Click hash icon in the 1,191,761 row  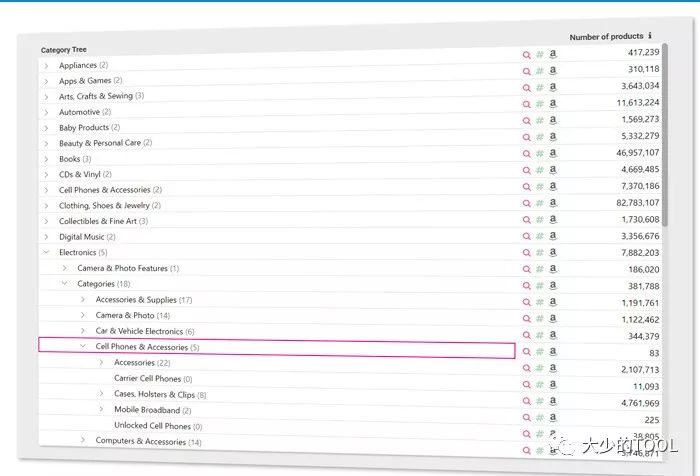tap(540, 302)
